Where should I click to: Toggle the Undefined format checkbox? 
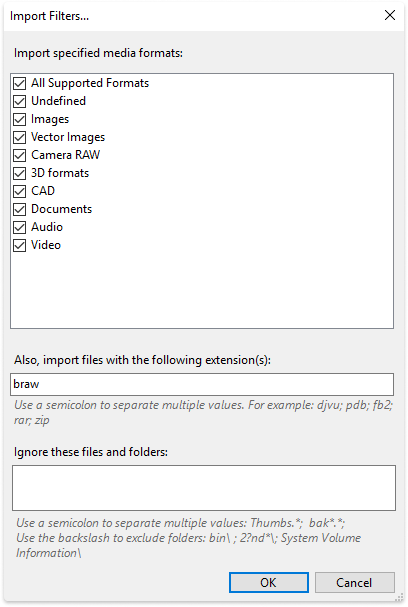click(x=20, y=101)
